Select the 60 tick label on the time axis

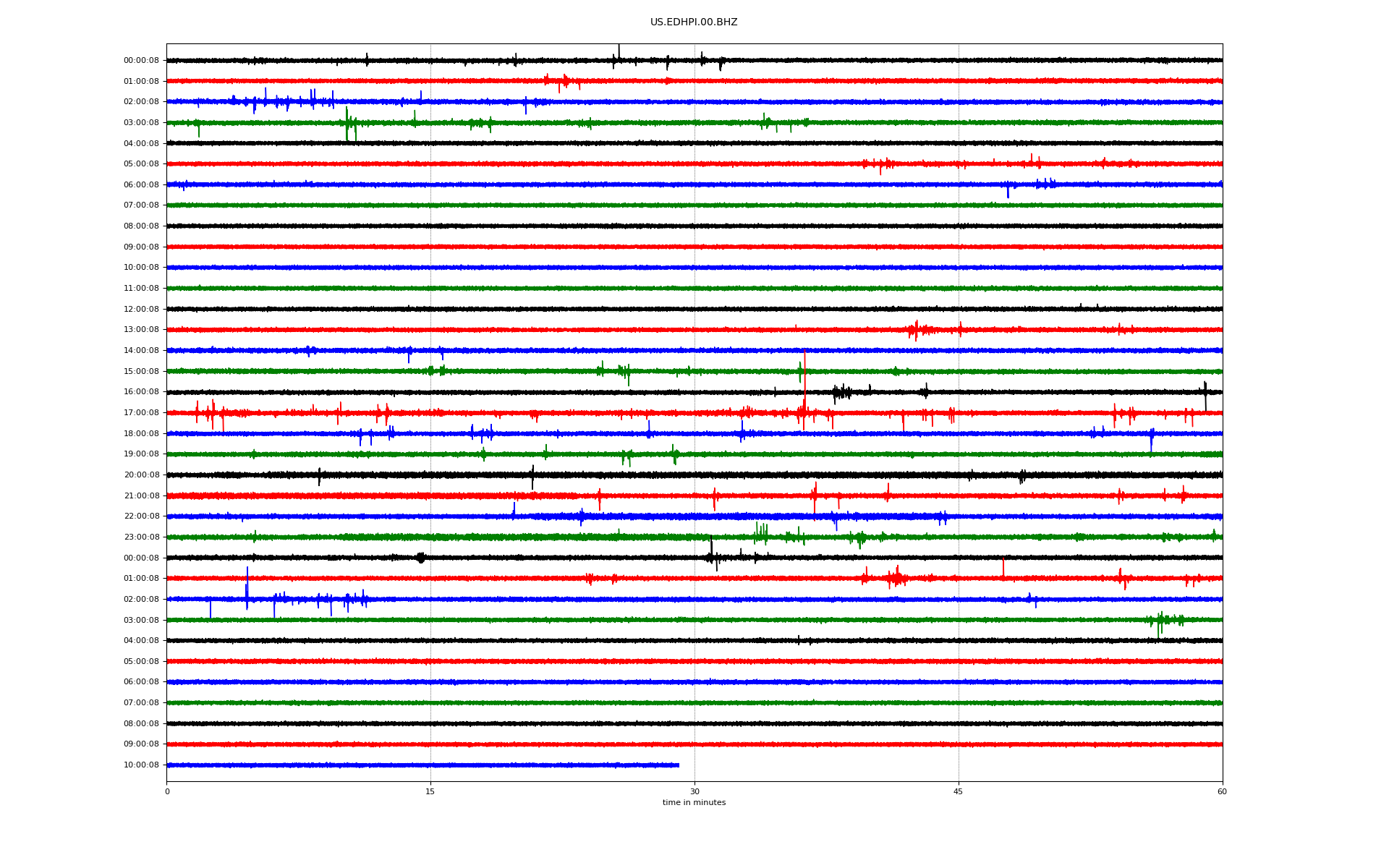[1222, 791]
